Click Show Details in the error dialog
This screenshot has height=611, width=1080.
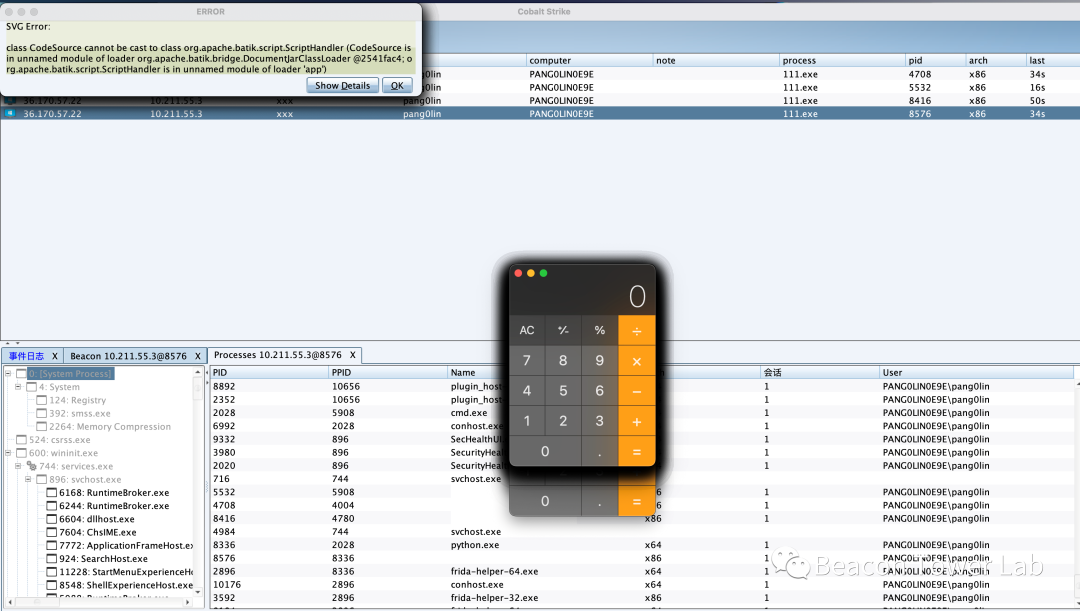(342, 86)
